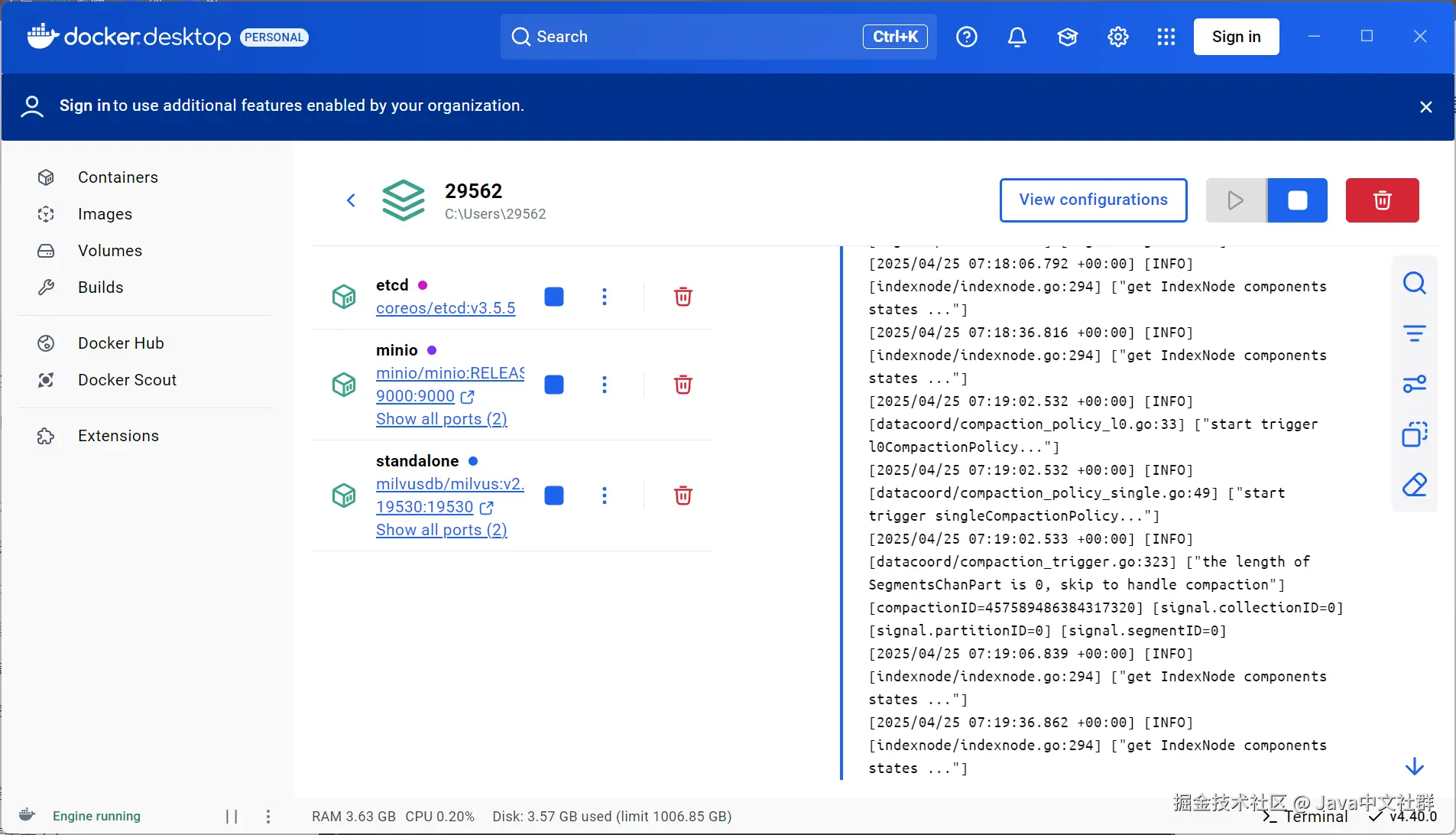
Task: Clear the log terminal with eraser
Action: tap(1415, 485)
